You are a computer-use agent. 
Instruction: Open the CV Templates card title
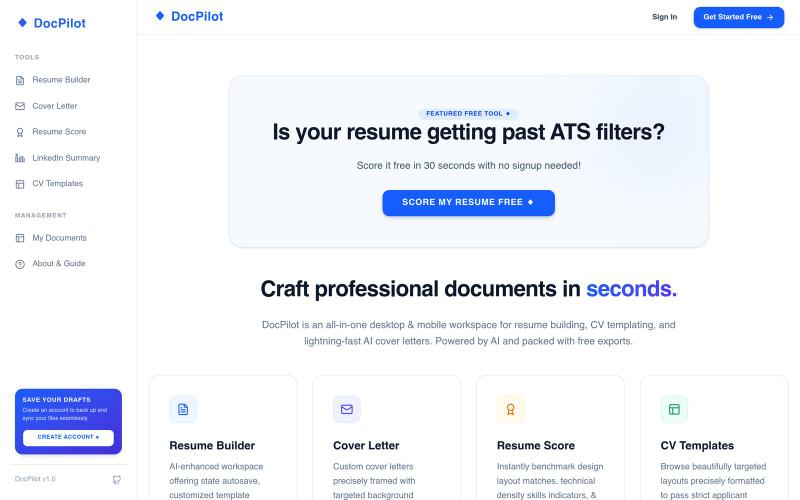697,445
